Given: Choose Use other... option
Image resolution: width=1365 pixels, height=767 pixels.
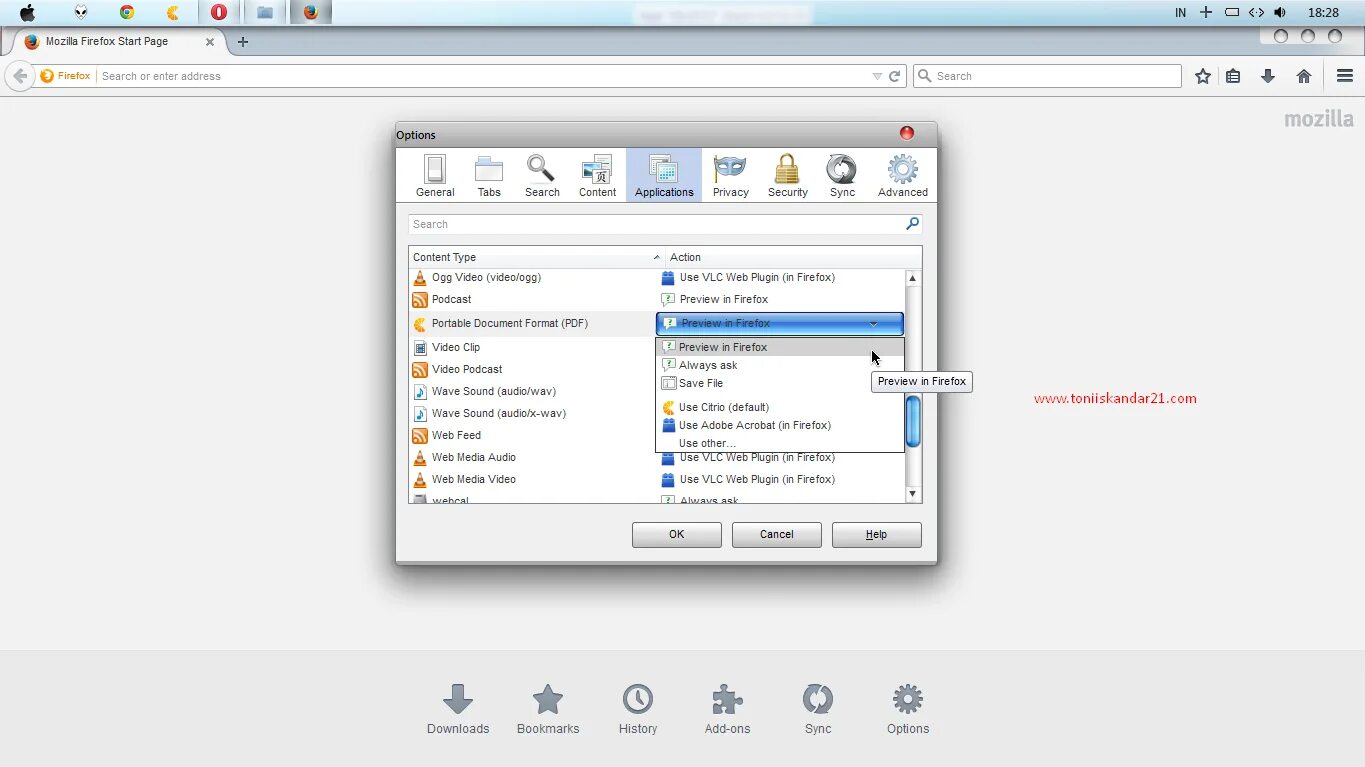Looking at the screenshot, I should (780, 443).
